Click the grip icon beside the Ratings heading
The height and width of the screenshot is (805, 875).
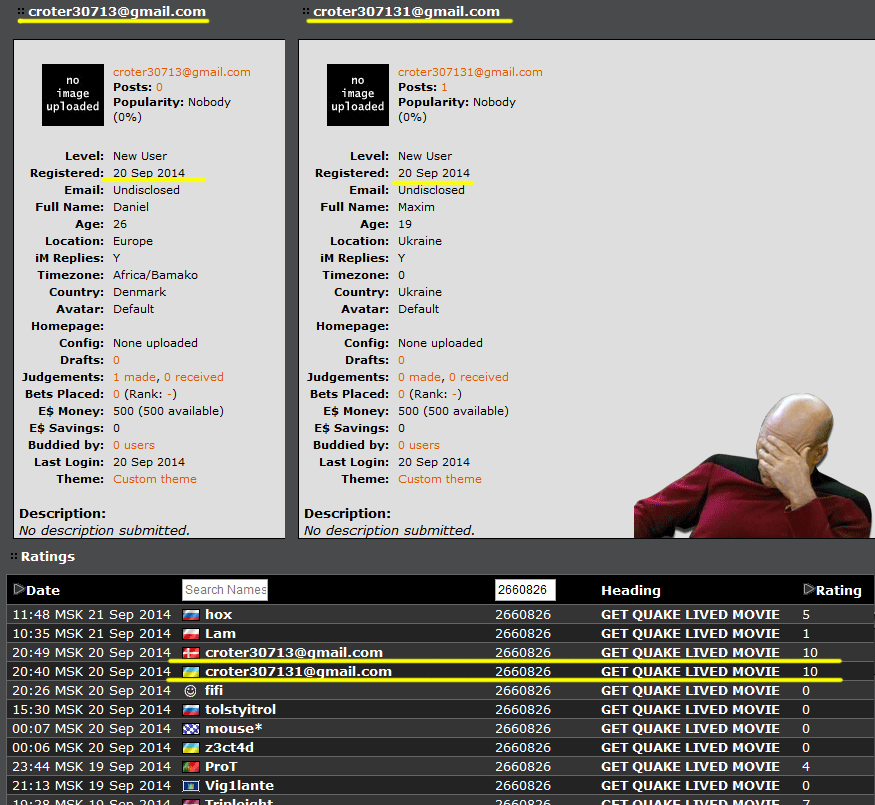(13, 556)
